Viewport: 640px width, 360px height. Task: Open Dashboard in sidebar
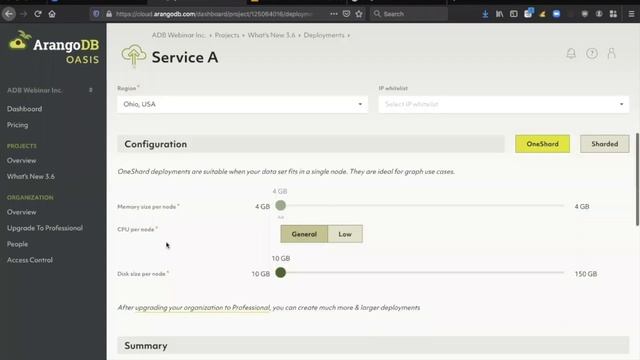point(24,109)
